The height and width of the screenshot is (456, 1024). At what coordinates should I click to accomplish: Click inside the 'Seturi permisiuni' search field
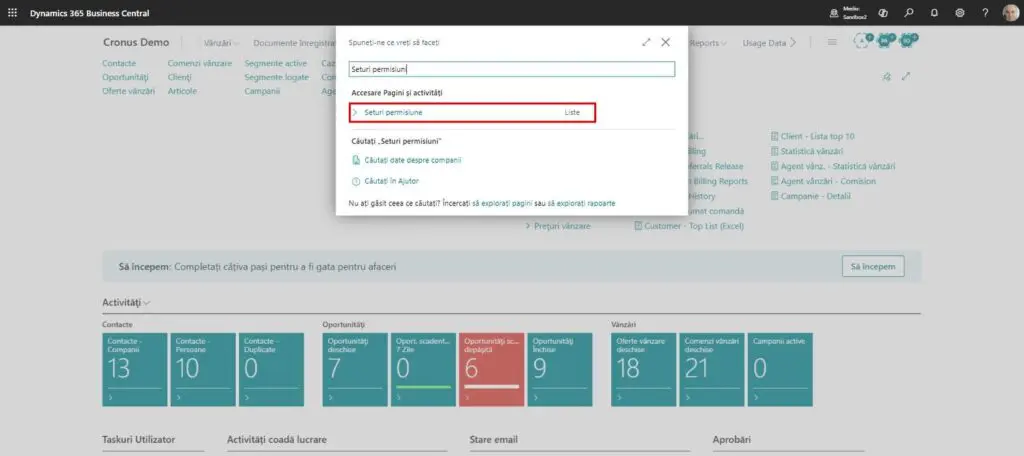click(x=511, y=69)
